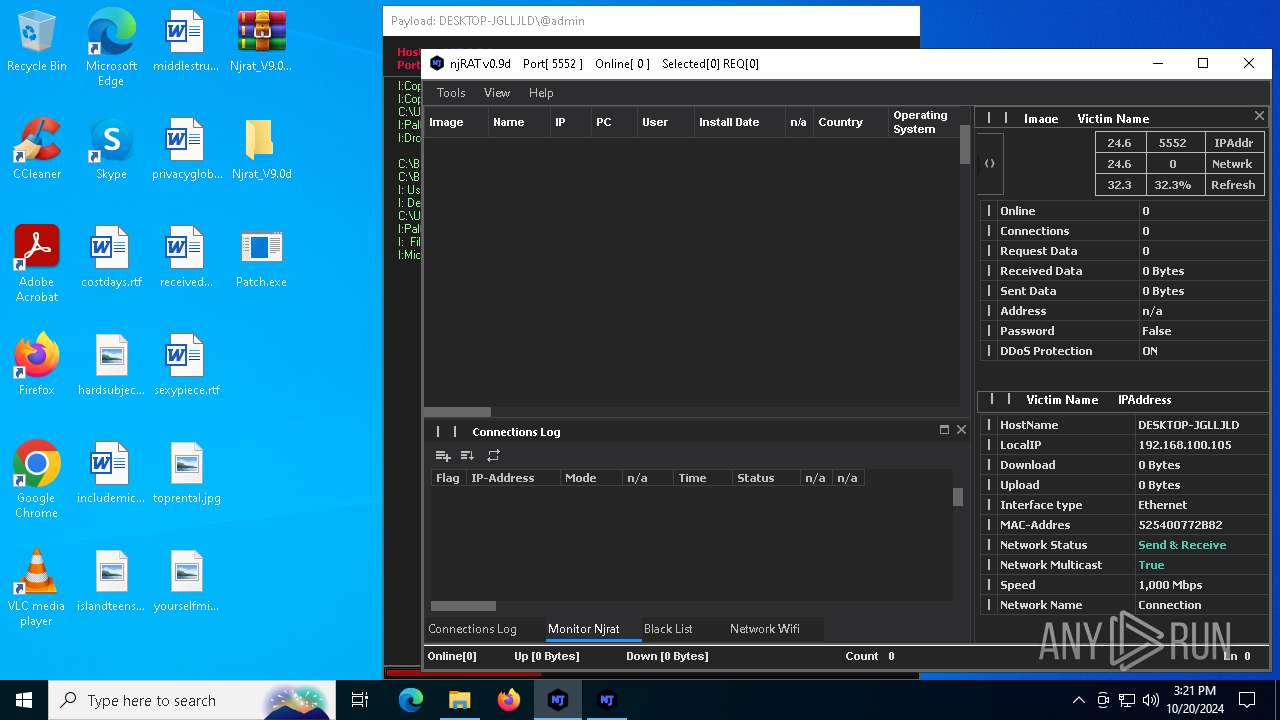This screenshot has width=1280, height=720.
Task: Click victim list horizontal scrollbar thumb
Action: click(457, 412)
